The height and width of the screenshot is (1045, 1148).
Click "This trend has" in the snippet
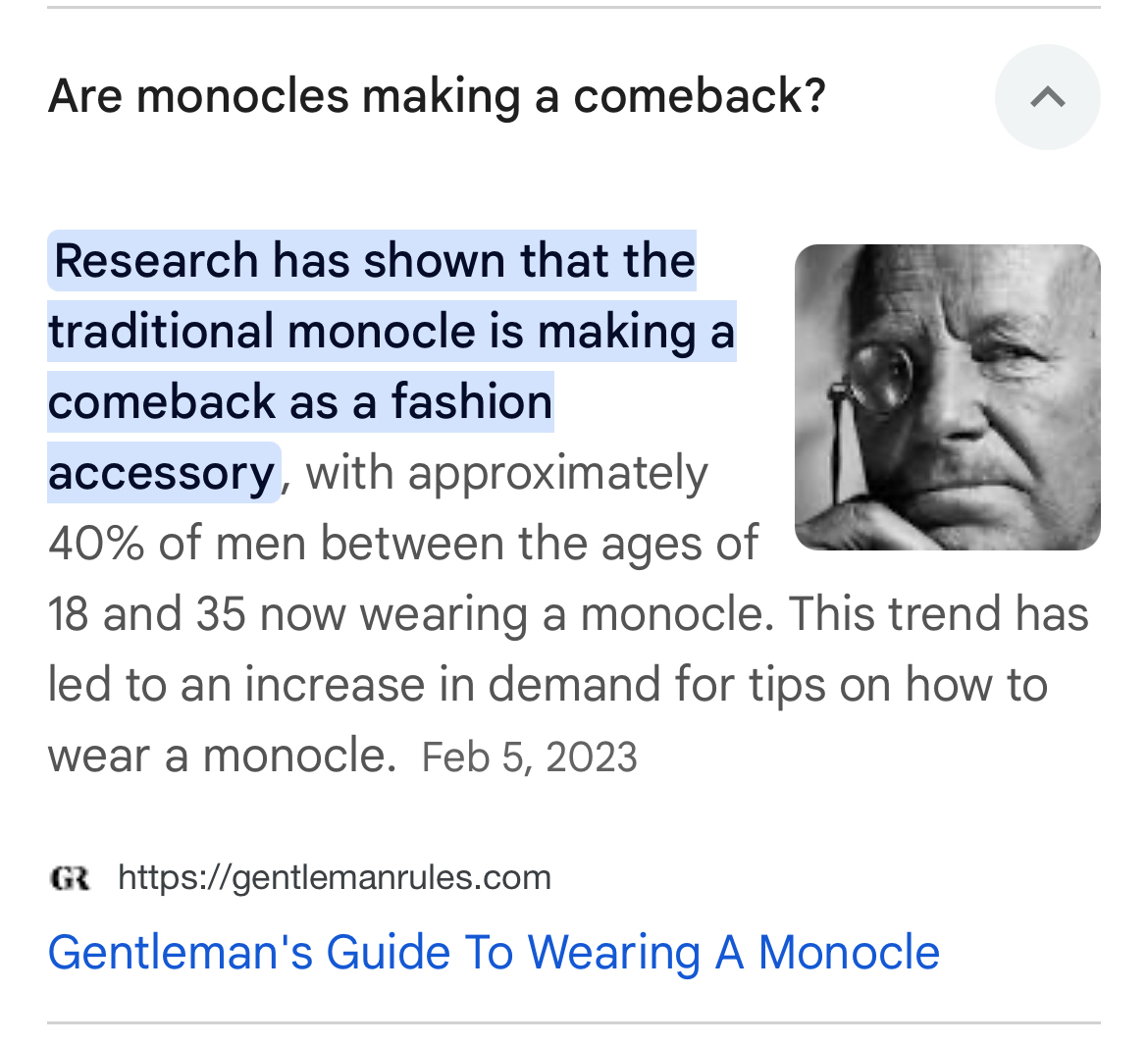point(939,615)
